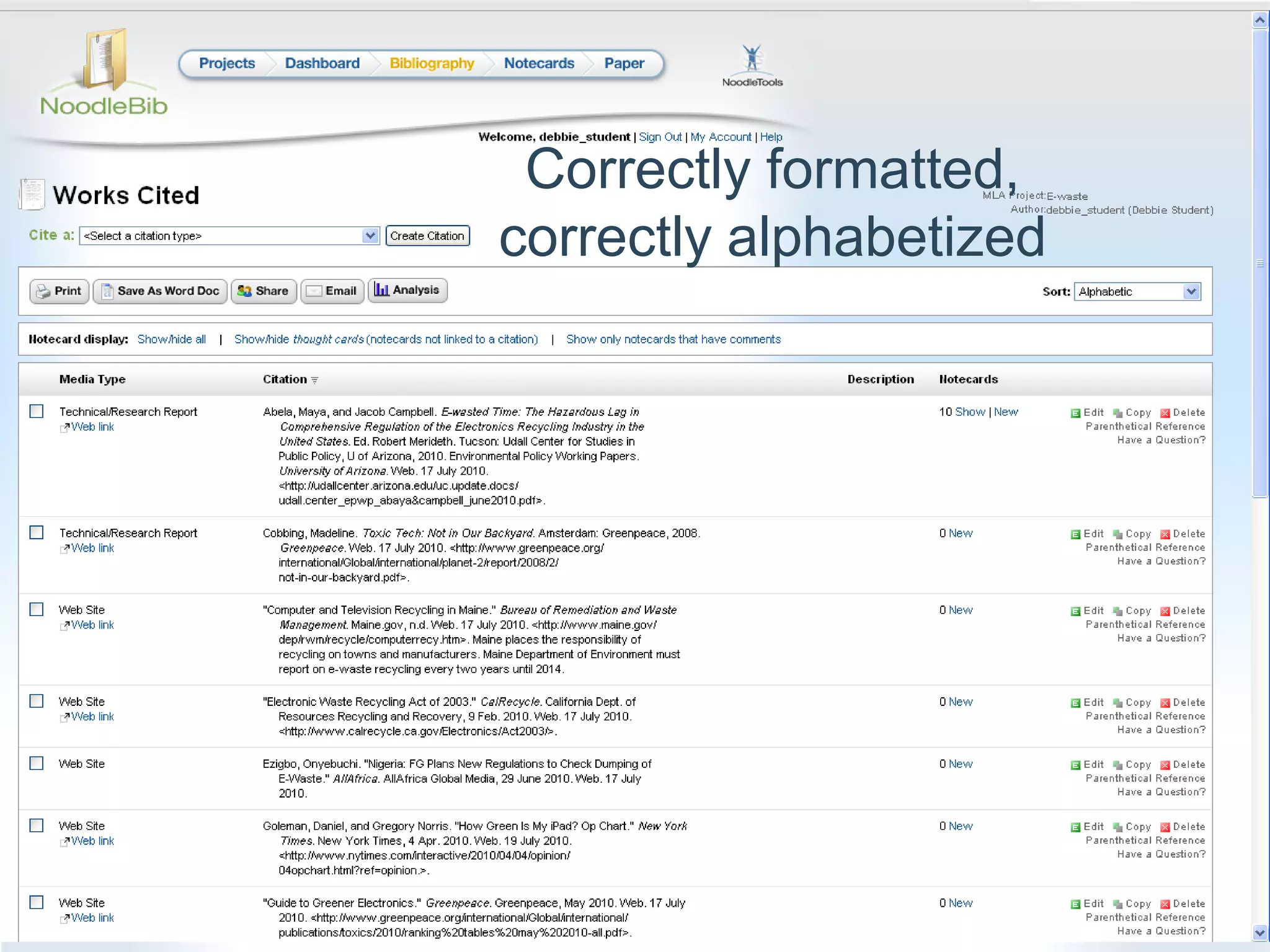Expand the Sort Alphabetic dropdown

pos(1191,291)
